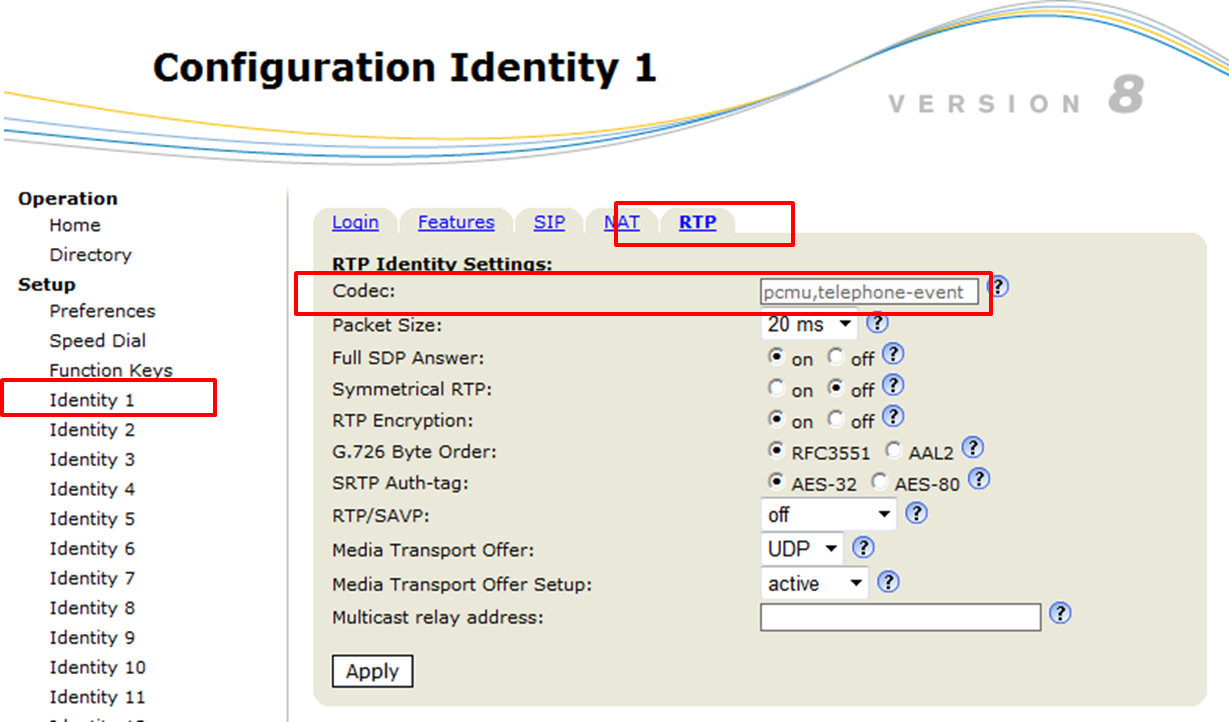
Task: Open help icon for Packet Size
Action: coord(877,323)
